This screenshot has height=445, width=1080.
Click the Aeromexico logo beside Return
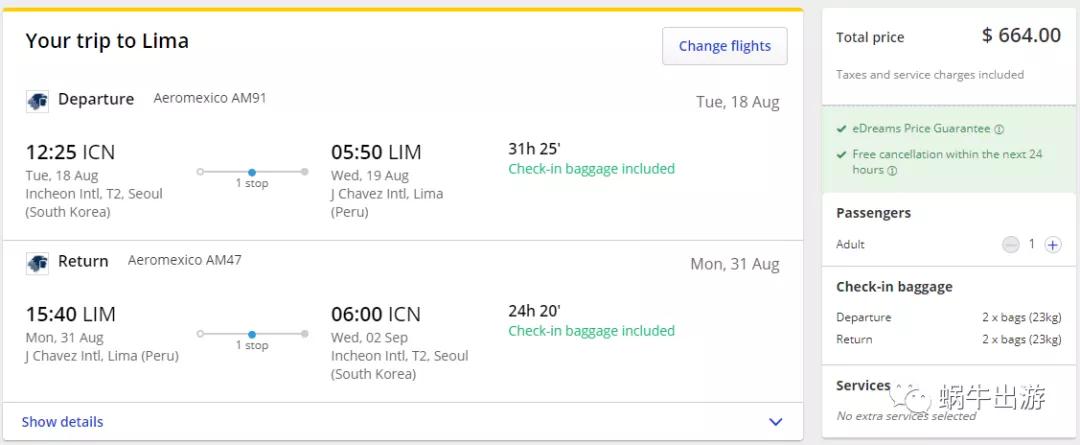(38, 263)
